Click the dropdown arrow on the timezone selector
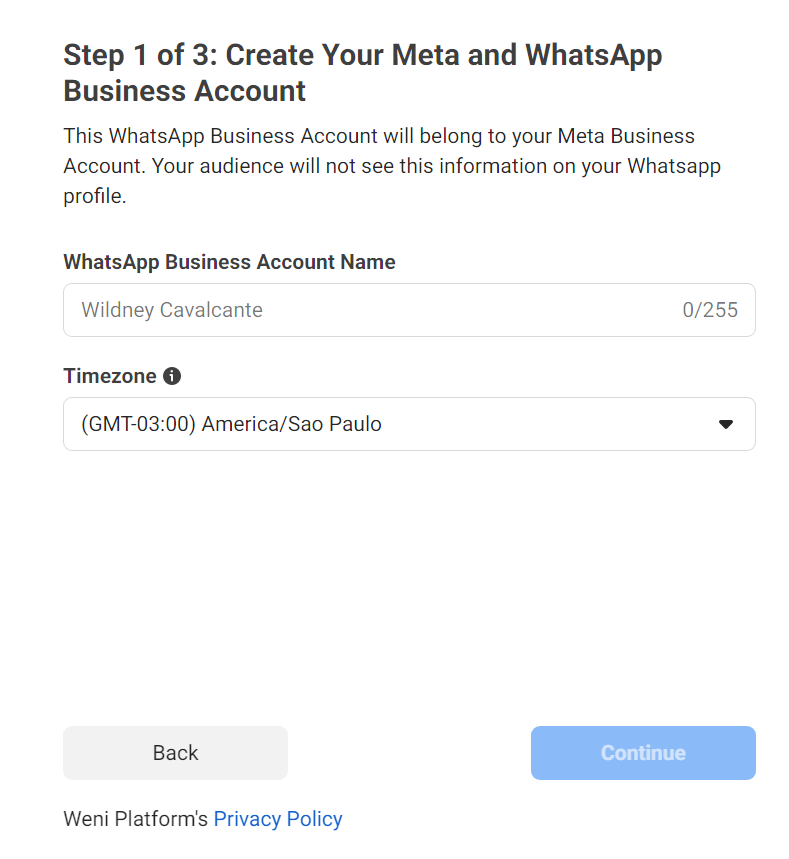 click(x=724, y=423)
